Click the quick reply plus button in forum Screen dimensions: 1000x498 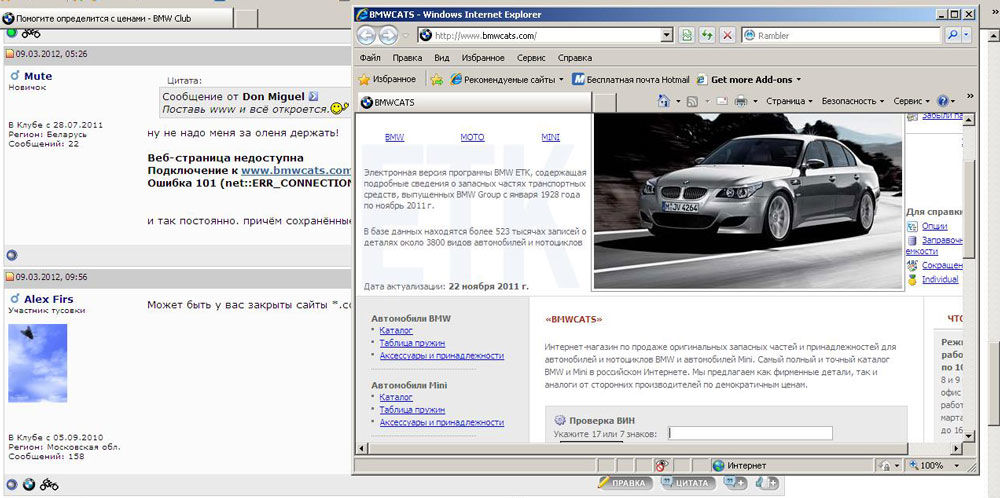pyautogui.click(x=767, y=483)
